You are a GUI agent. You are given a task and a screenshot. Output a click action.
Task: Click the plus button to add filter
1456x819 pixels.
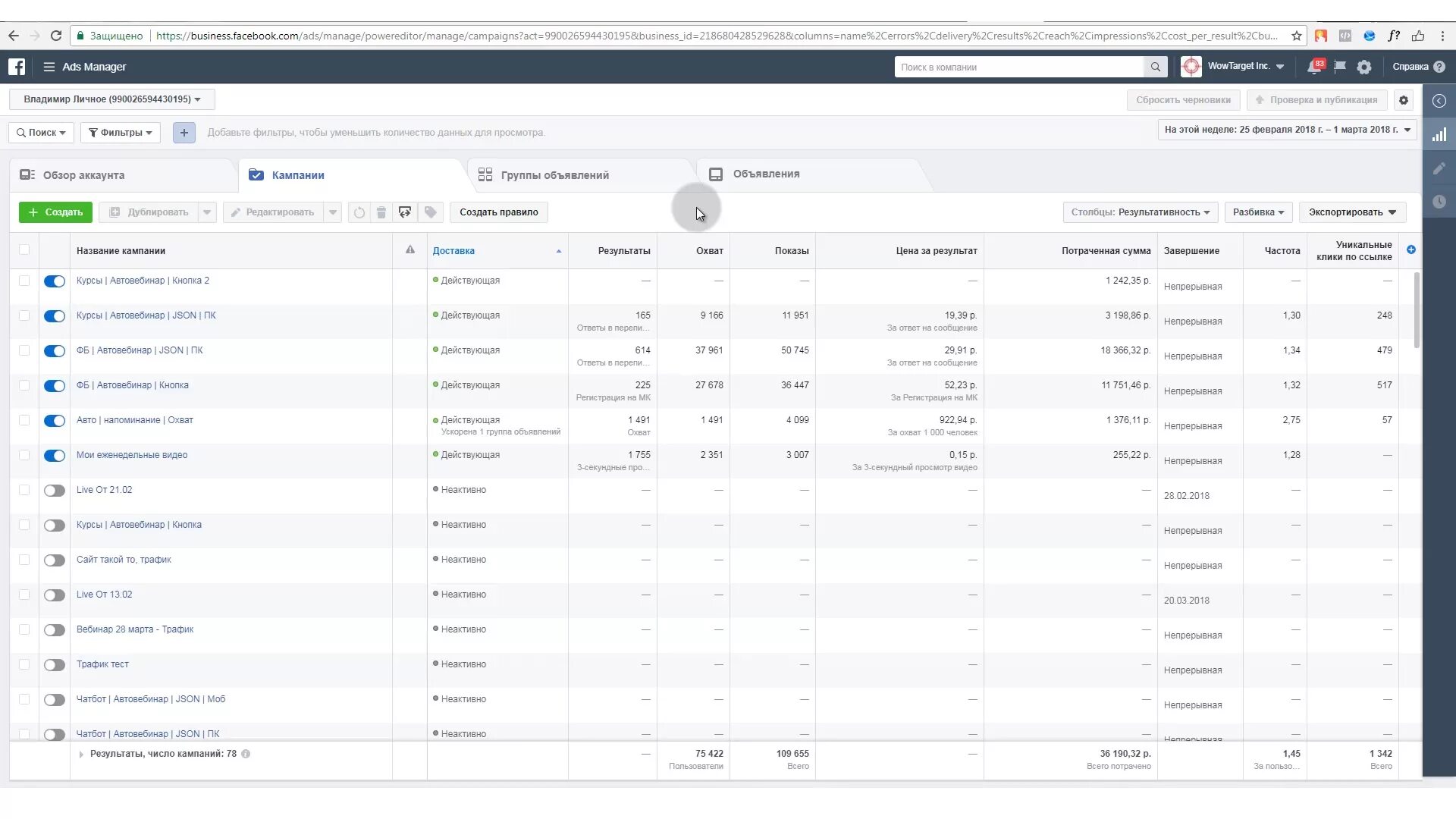point(184,133)
